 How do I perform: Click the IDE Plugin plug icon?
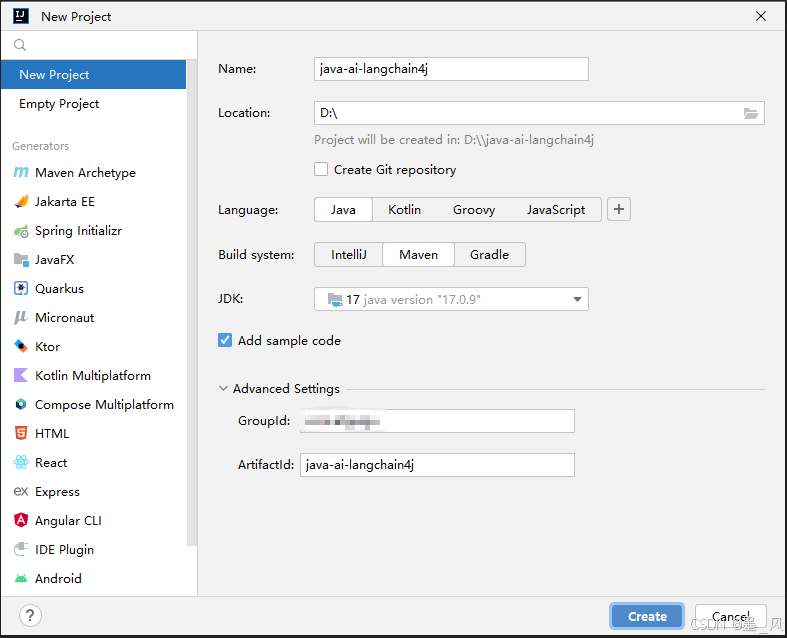(x=21, y=549)
